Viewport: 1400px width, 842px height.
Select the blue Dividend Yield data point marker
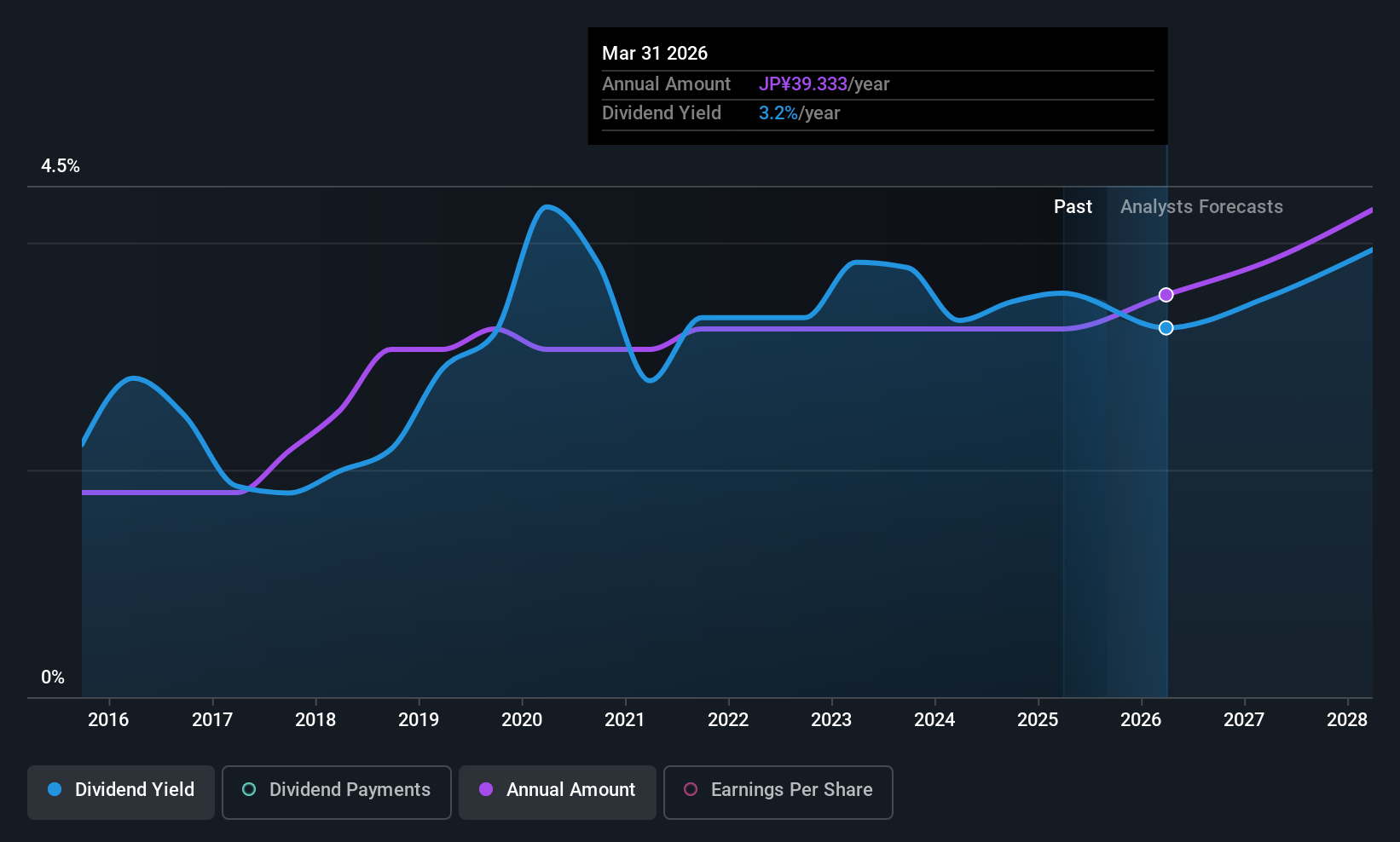(x=1166, y=328)
